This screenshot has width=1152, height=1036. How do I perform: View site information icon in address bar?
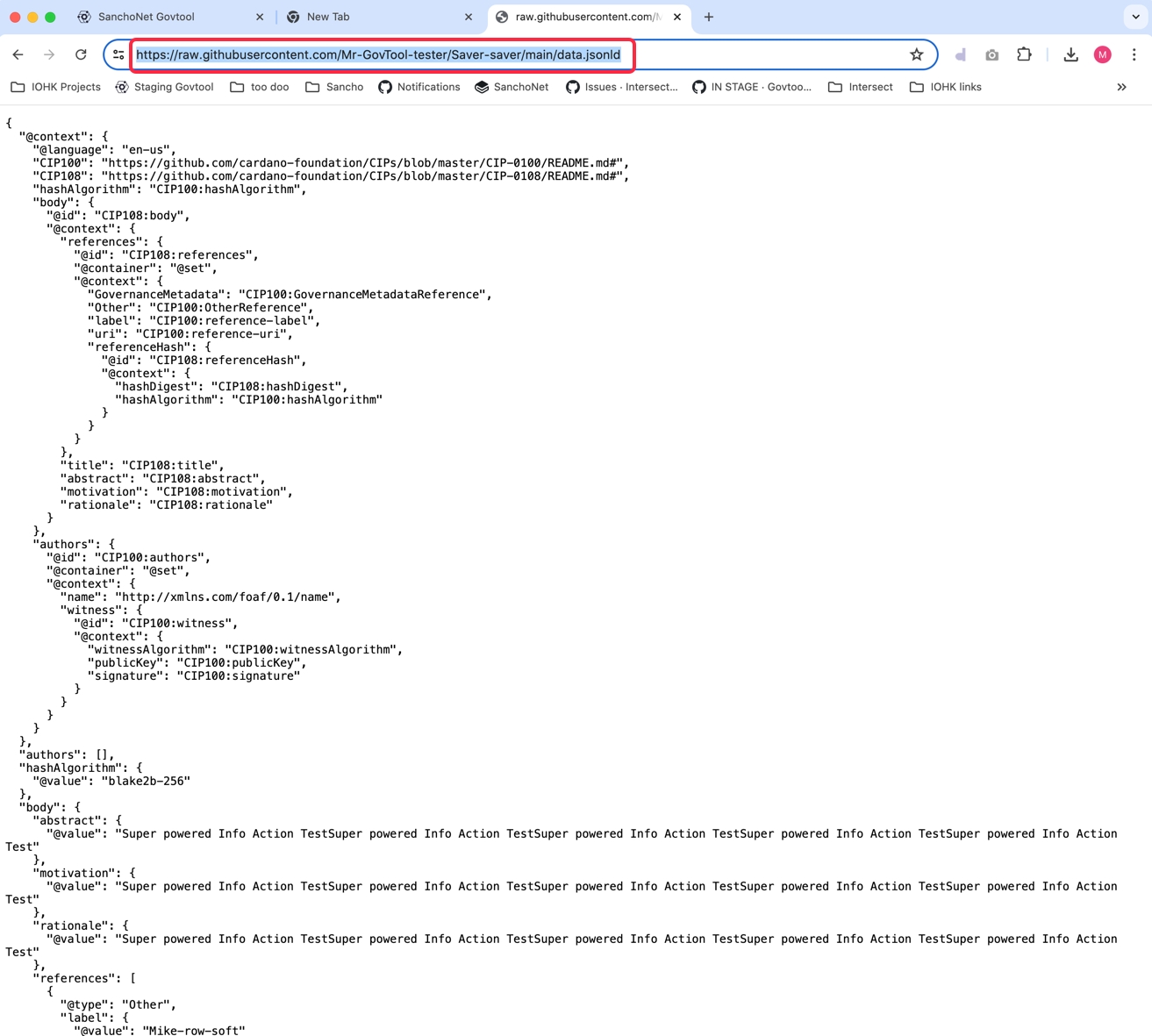pyautogui.click(x=118, y=54)
